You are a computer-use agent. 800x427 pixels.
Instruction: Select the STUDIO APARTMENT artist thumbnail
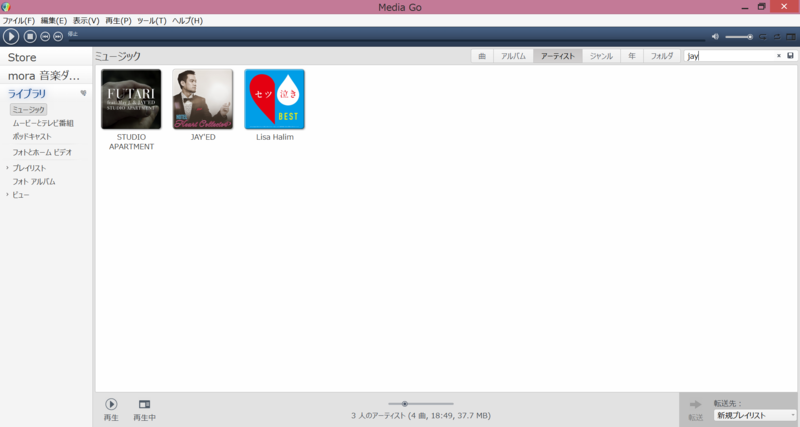click(x=131, y=99)
